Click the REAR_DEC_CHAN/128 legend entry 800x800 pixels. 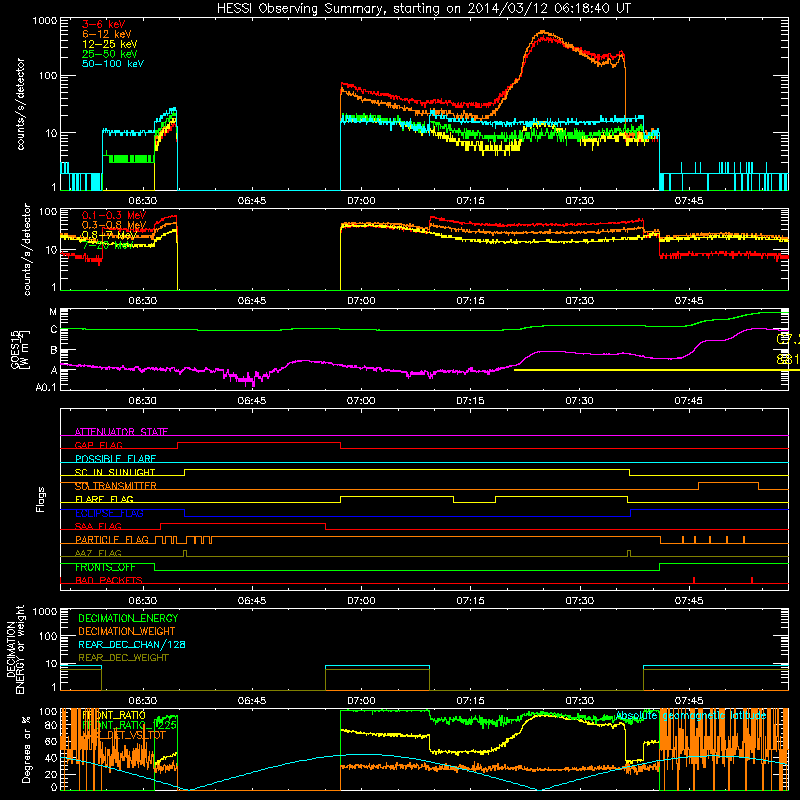tap(132, 644)
